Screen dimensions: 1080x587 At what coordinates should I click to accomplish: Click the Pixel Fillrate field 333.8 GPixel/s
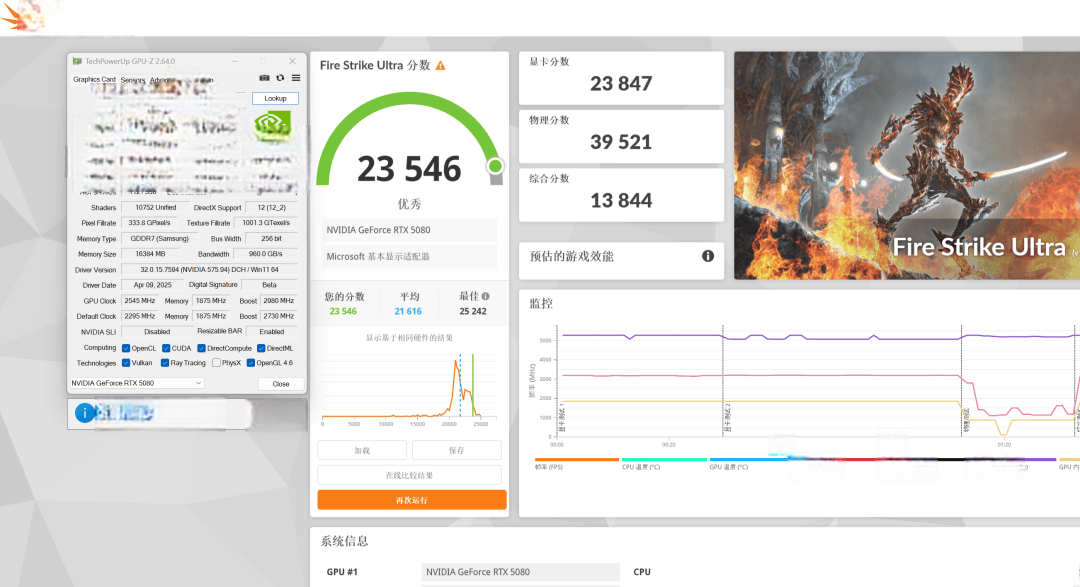pyautogui.click(x=149, y=223)
